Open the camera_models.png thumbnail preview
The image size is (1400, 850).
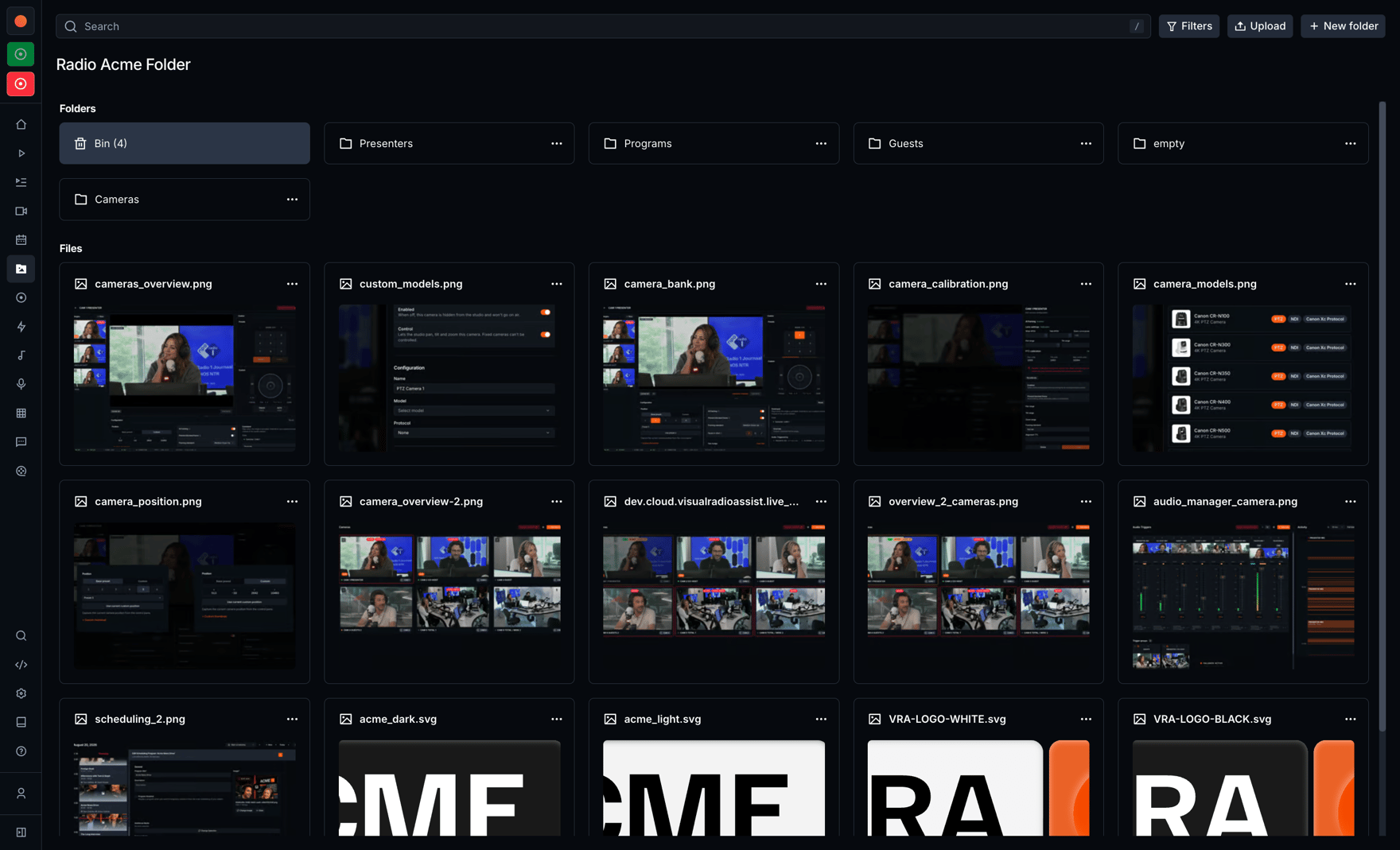[x=1243, y=377]
